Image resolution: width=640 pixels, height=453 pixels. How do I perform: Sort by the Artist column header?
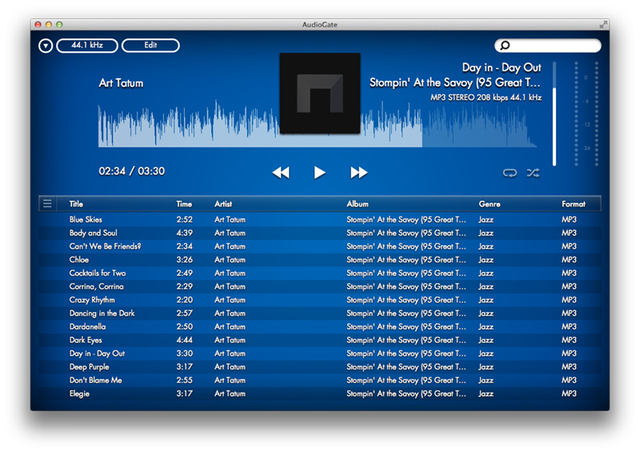tap(223, 204)
